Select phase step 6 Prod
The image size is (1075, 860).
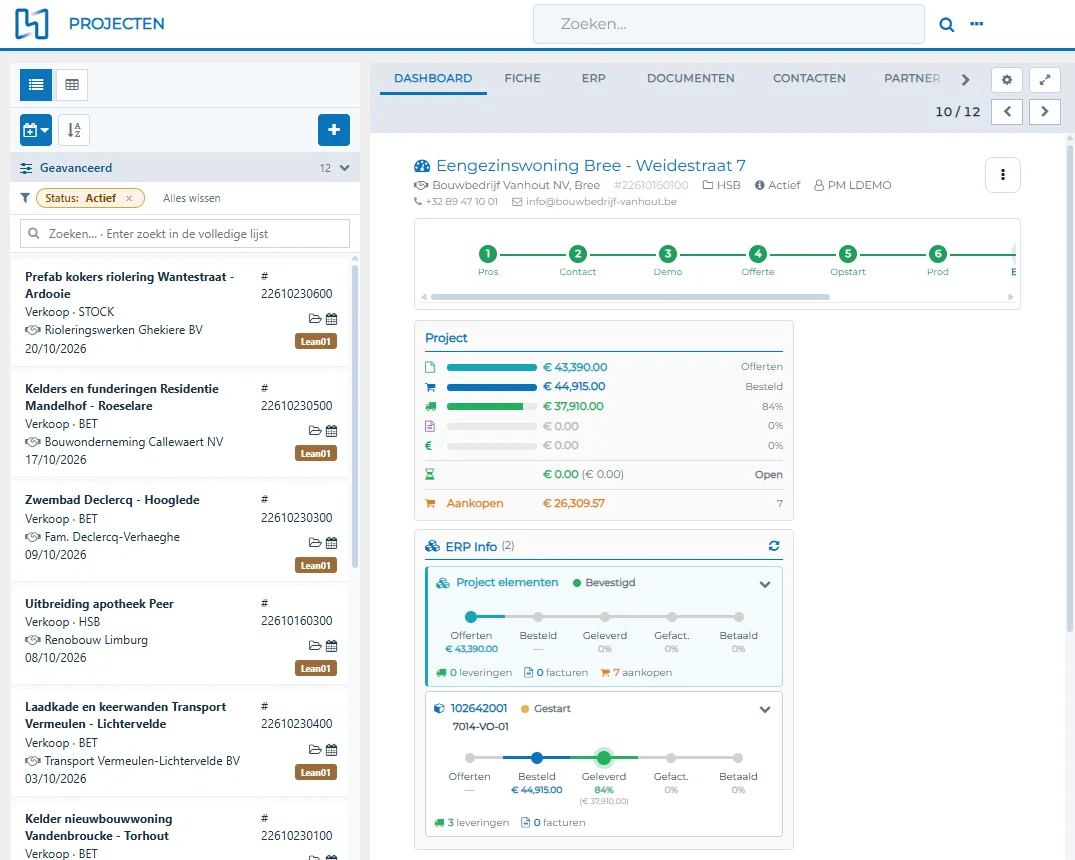click(x=937, y=254)
